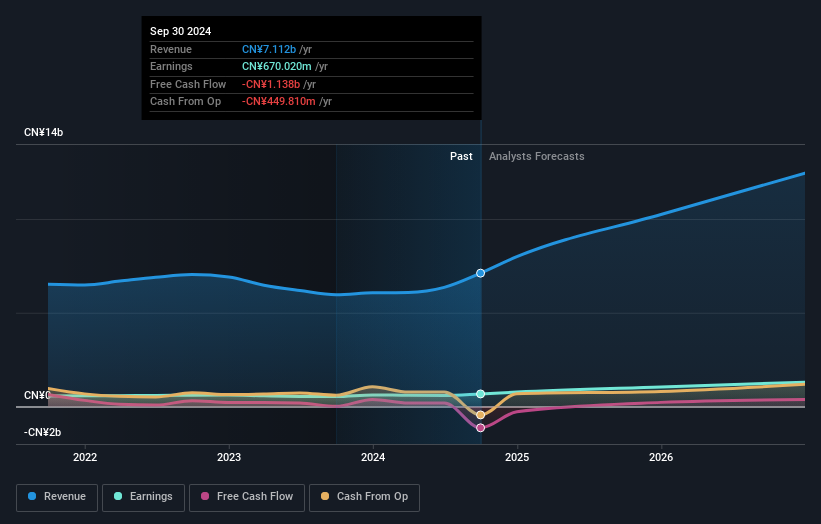821x524 pixels.
Task: Click the 2025 x-axis label
Action: (x=517, y=458)
